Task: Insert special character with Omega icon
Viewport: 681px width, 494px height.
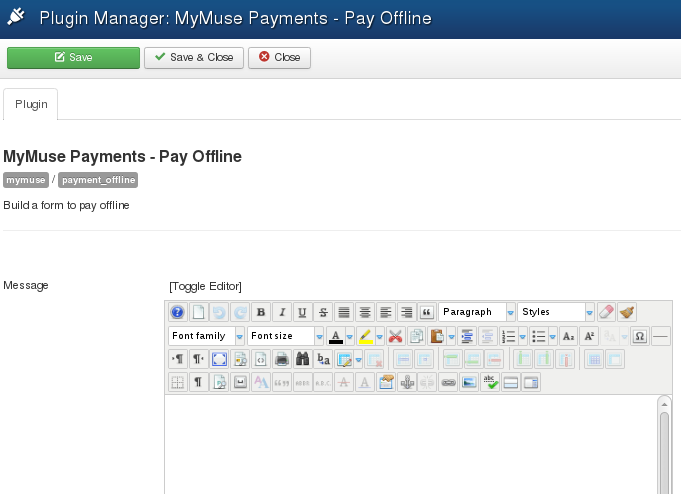Action: click(640, 336)
